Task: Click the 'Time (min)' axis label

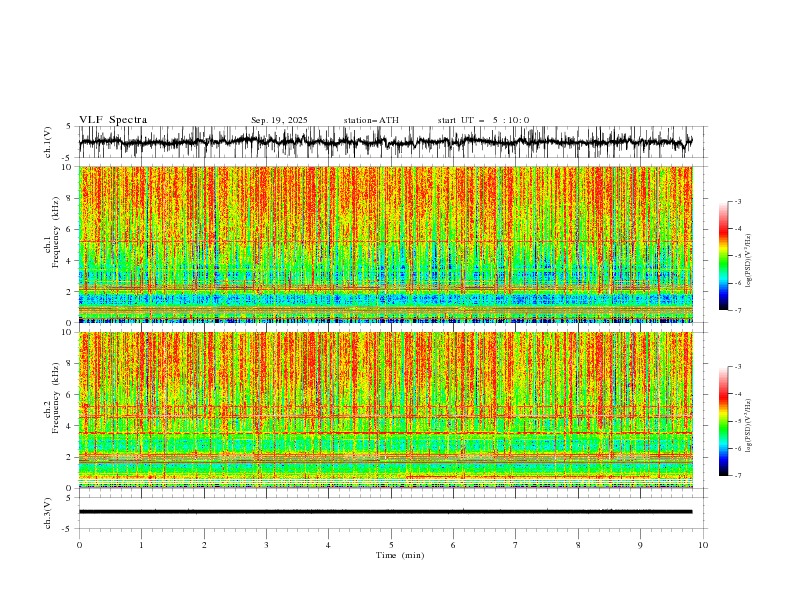Action: [x=400, y=555]
